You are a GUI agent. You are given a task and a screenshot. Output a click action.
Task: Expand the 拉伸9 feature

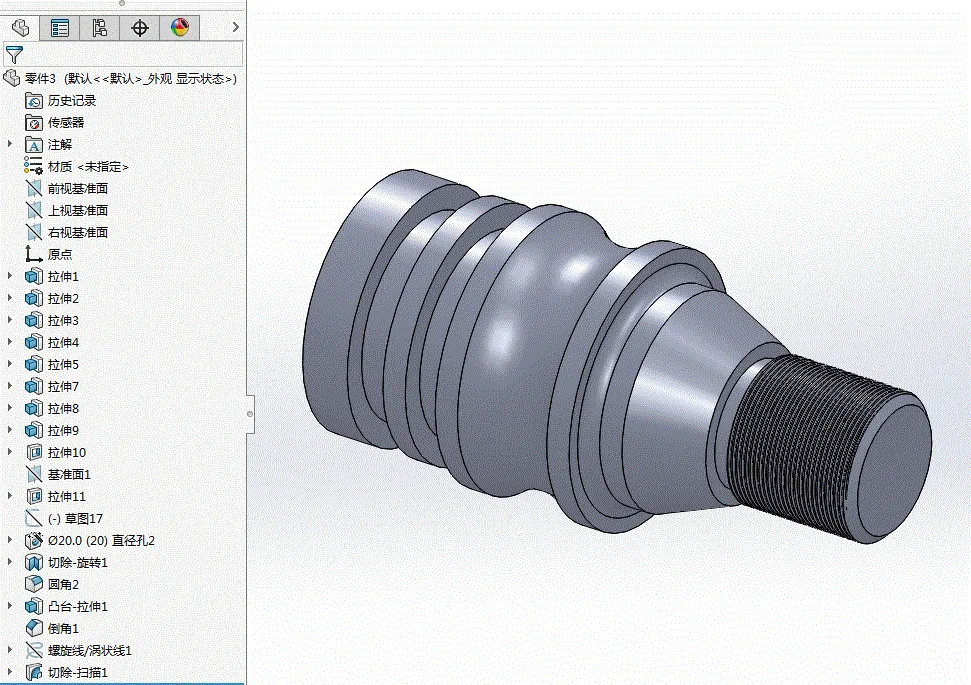9,430
